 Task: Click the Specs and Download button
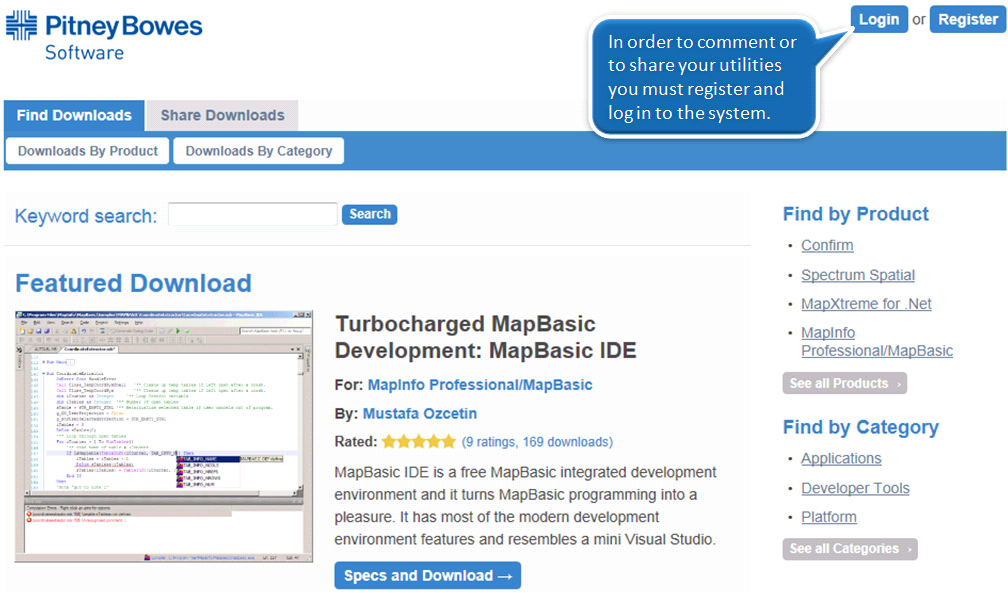[428, 576]
